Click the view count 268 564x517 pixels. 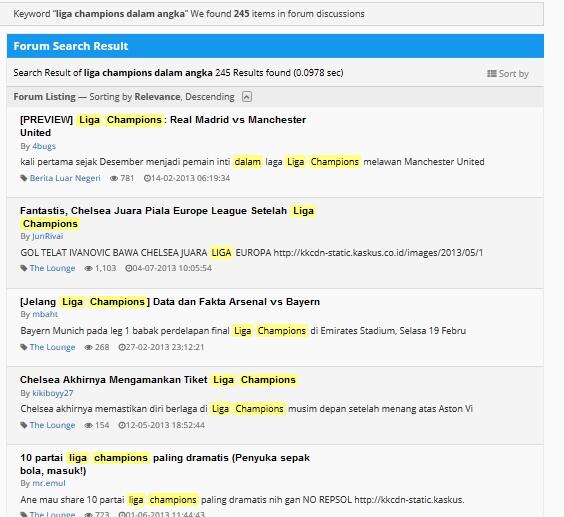102,347
